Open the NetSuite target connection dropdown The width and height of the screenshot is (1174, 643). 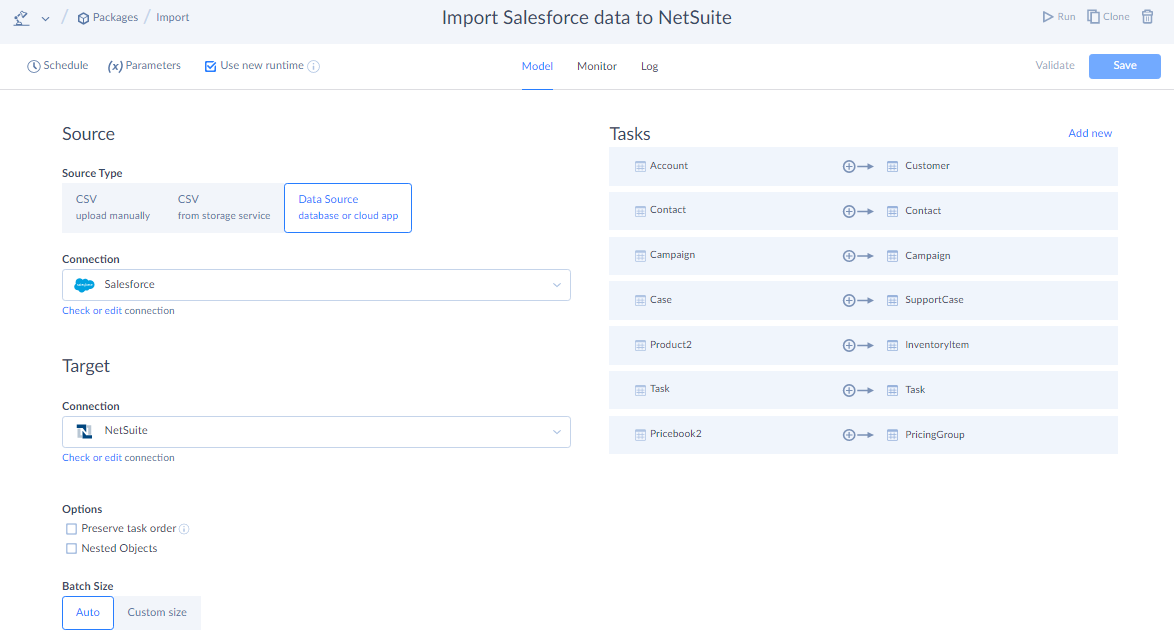point(316,432)
